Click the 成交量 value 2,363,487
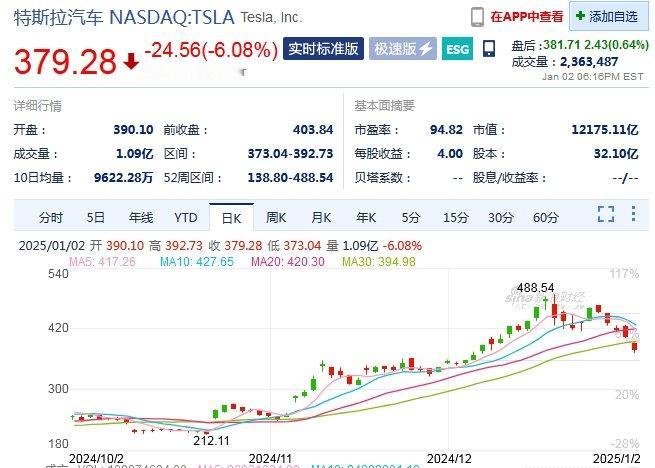Viewport: 655px width, 468px height. [x=589, y=62]
